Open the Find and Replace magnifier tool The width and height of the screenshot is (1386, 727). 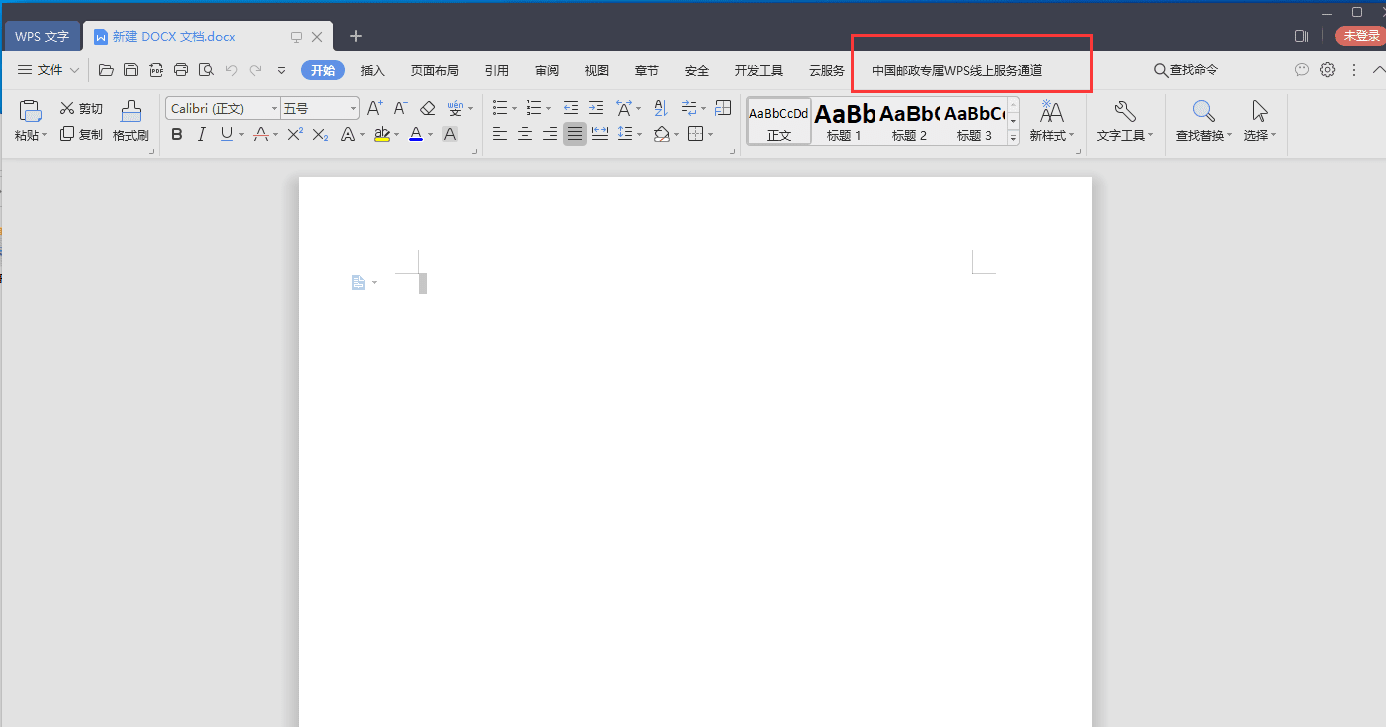(1204, 121)
